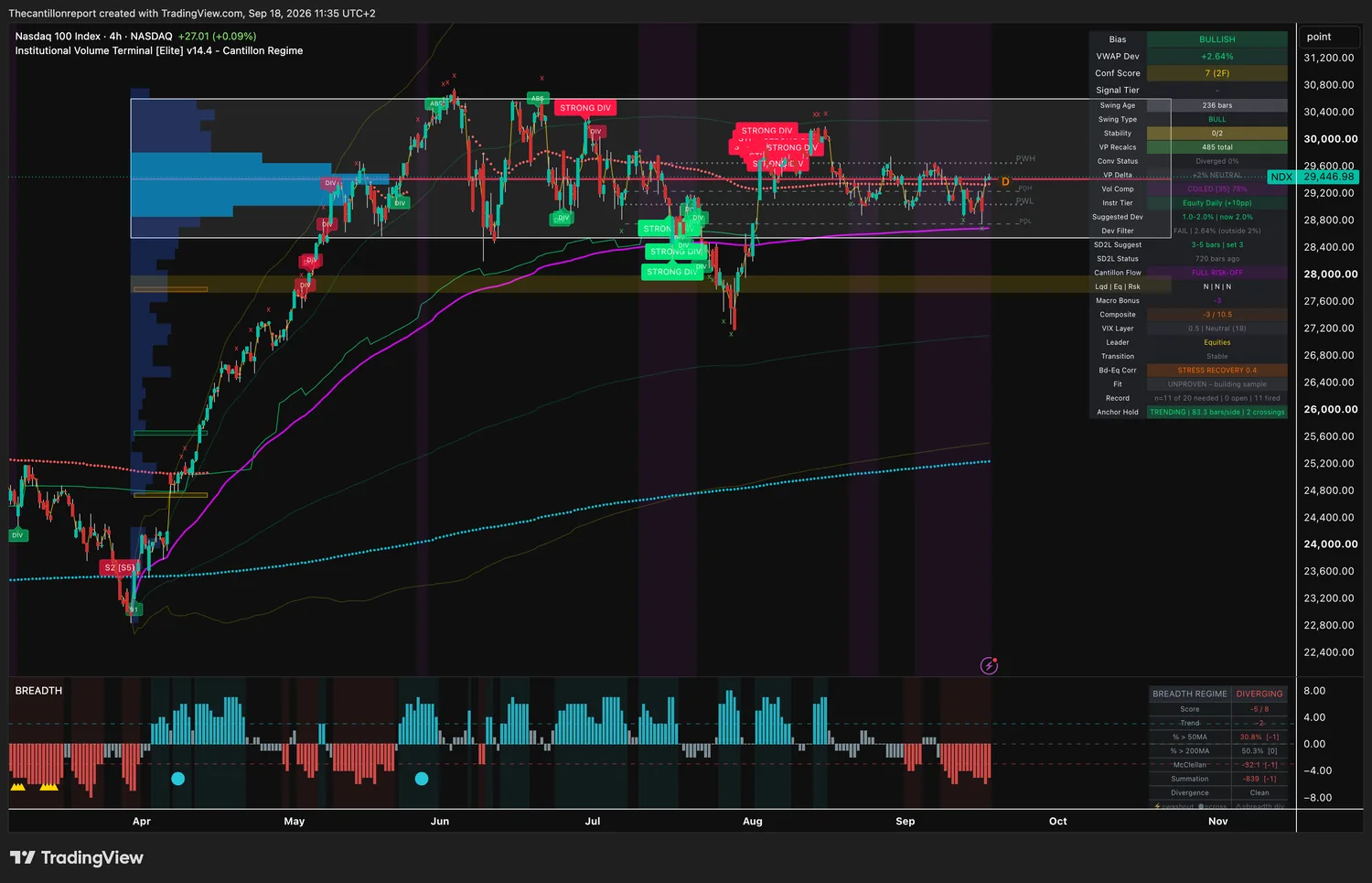Viewport: 1372px width, 883px height.
Task: Click the late-May cyan dot in breadth pane
Action: click(422, 779)
